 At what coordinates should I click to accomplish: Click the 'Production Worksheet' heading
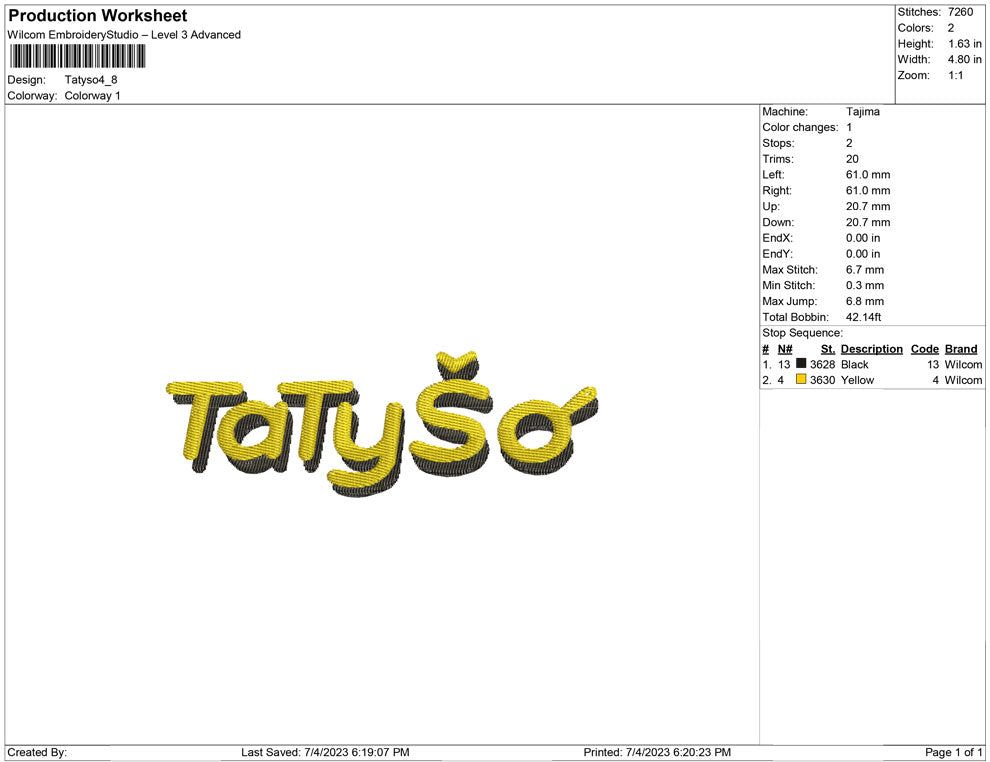click(98, 16)
